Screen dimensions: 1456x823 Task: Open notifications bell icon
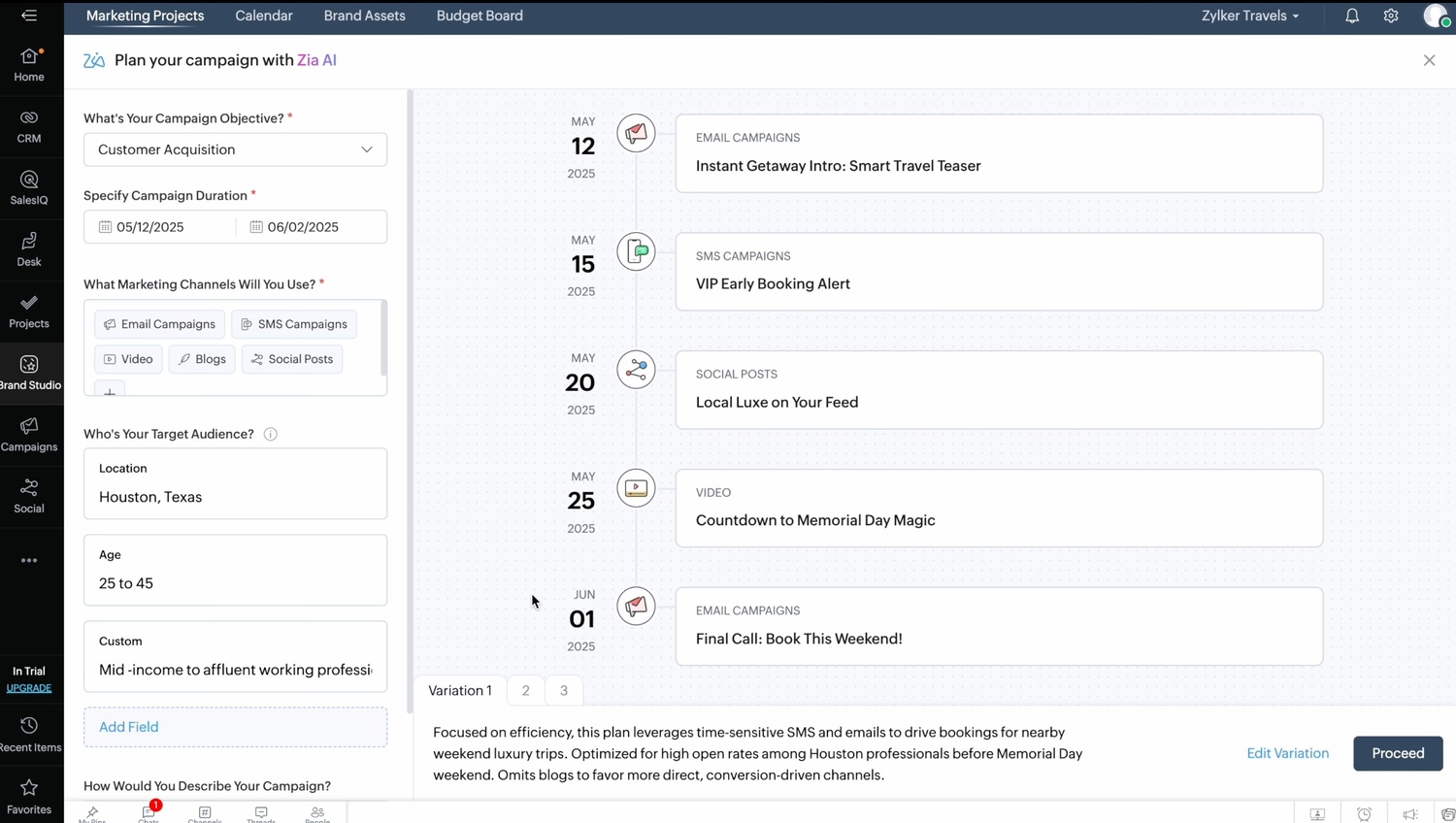pos(1351,16)
